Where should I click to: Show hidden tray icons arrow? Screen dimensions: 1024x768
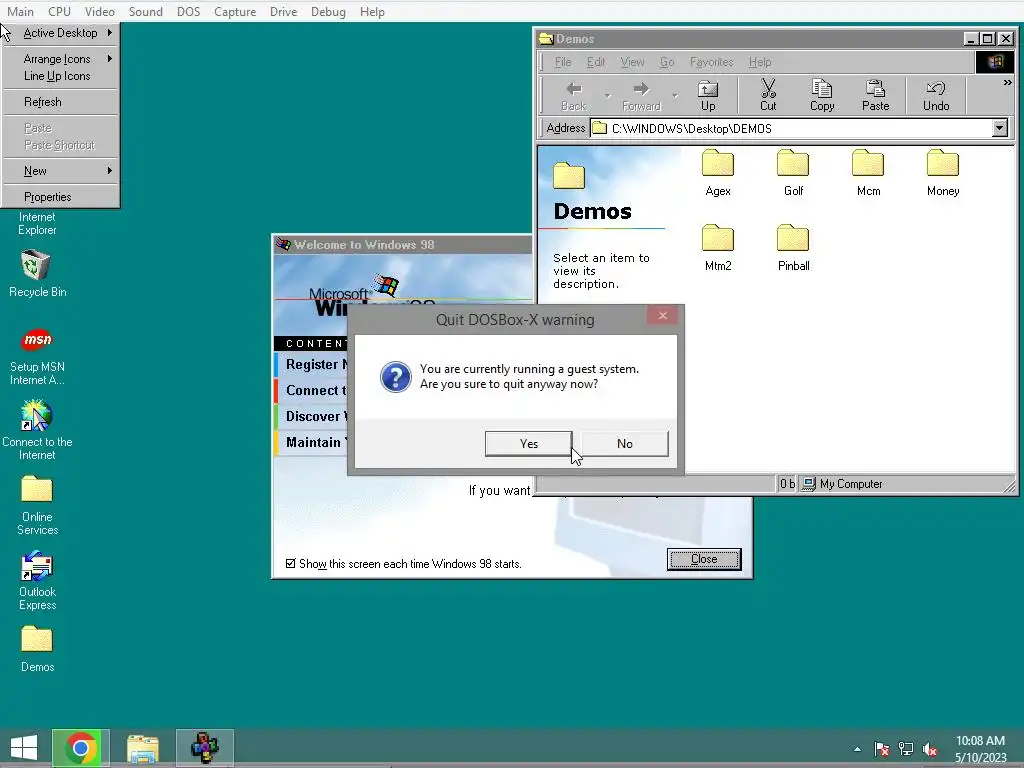coord(857,749)
